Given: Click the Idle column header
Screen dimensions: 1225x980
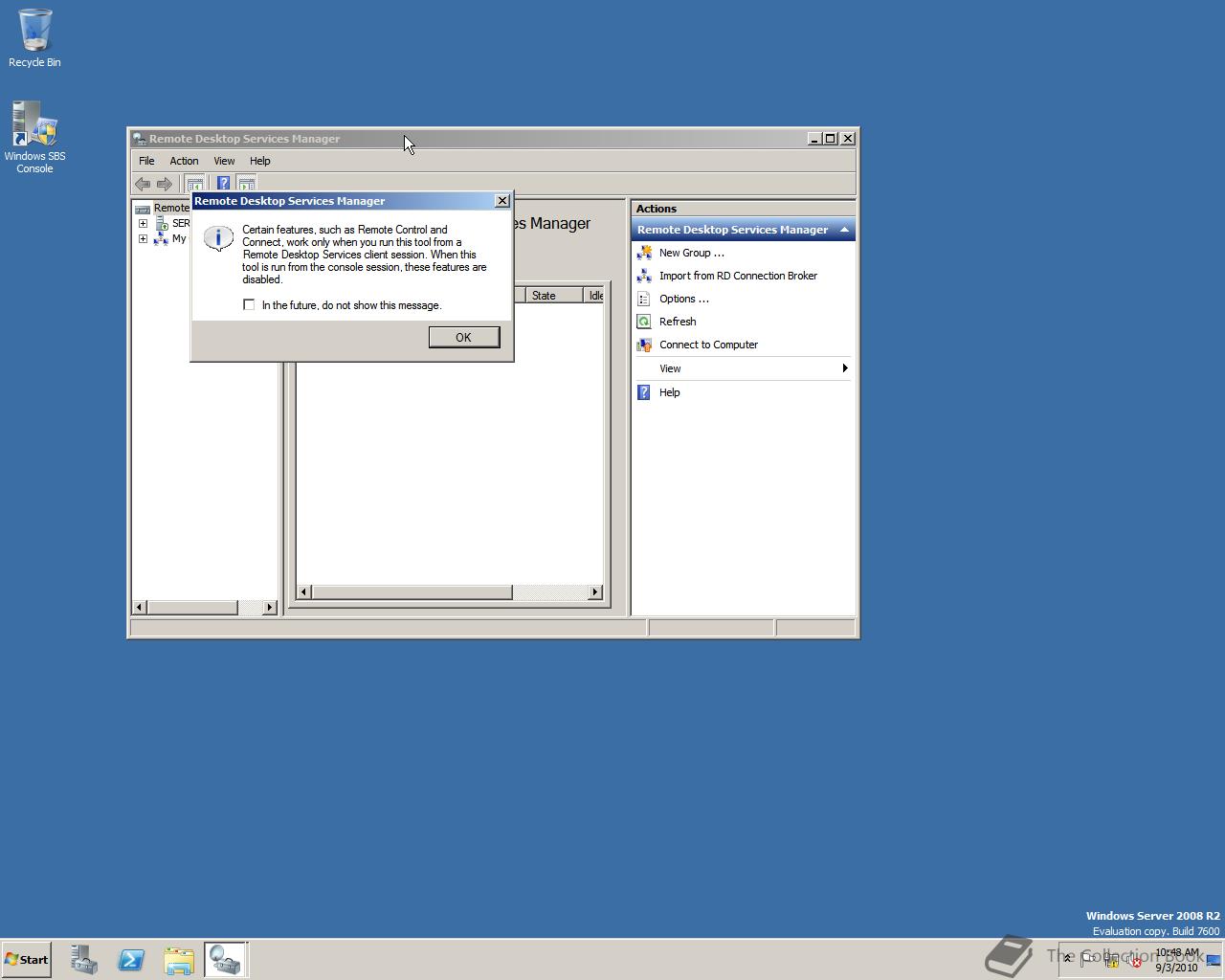Looking at the screenshot, I should coord(594,295).
